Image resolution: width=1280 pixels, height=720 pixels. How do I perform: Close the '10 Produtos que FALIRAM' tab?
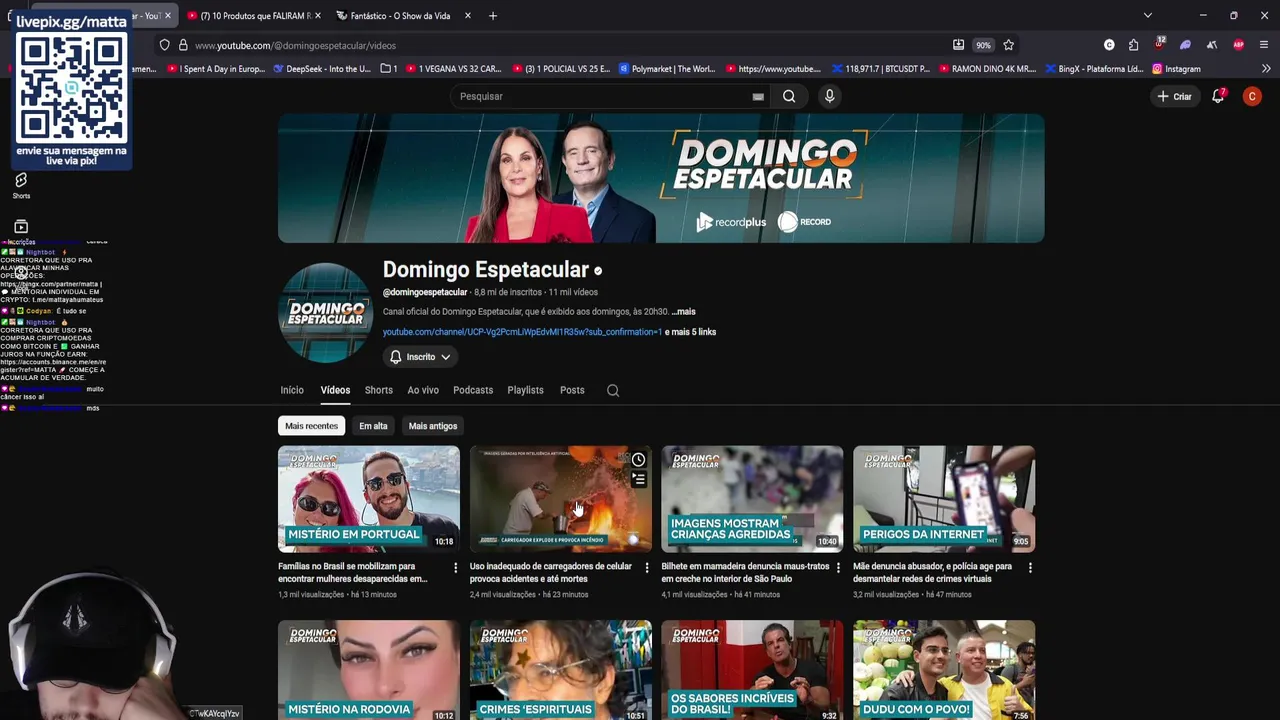318,16
